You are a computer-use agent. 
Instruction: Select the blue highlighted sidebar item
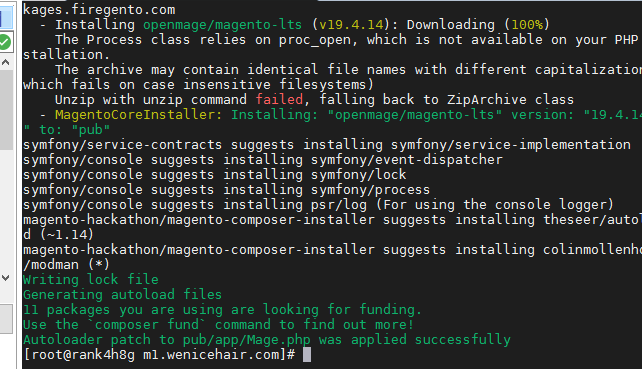pyautogui.click(x=6, y=16)
